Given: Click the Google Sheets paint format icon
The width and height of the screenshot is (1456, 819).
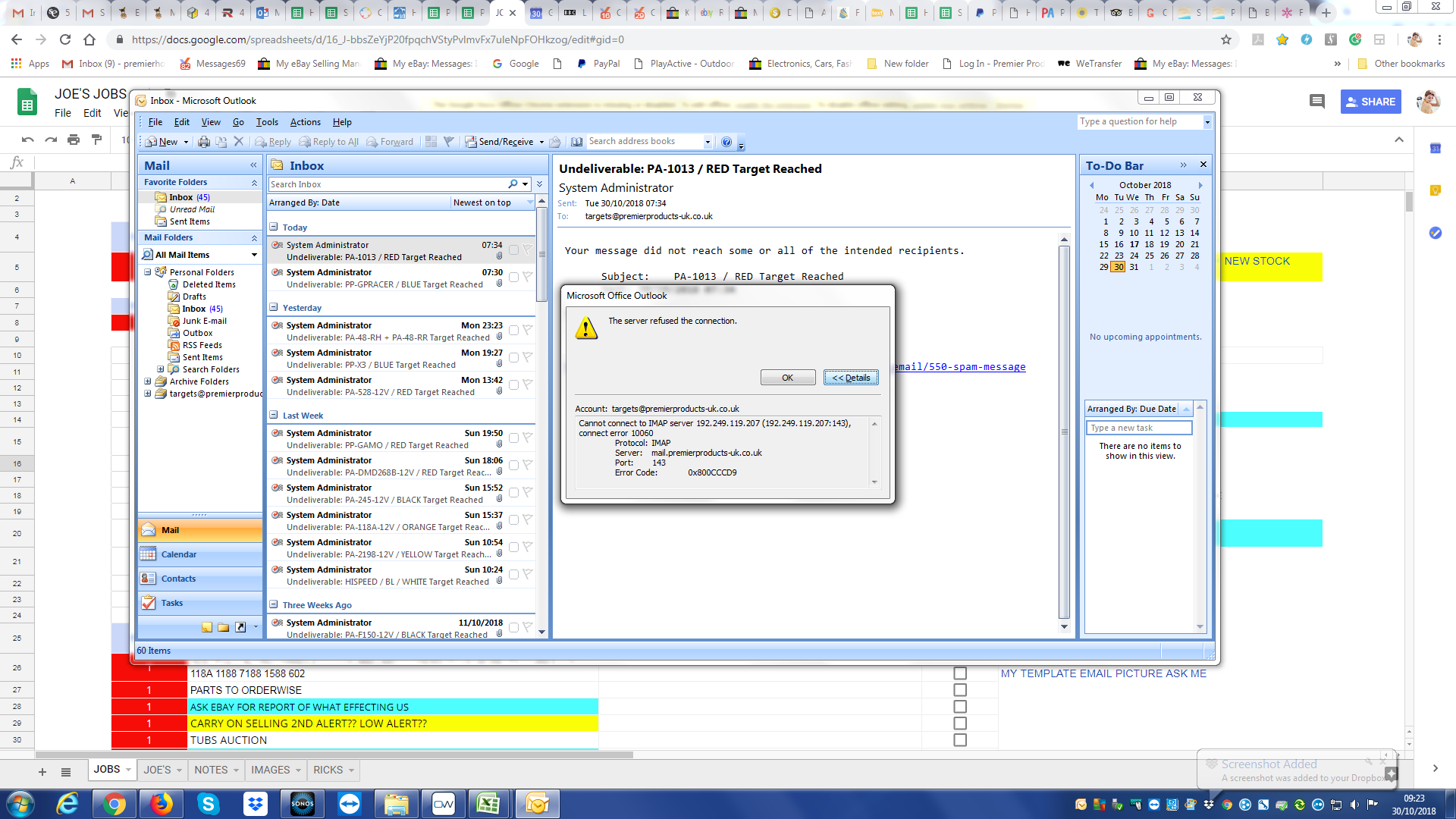Looking at the screenshot, I should (x=96, y=140).
